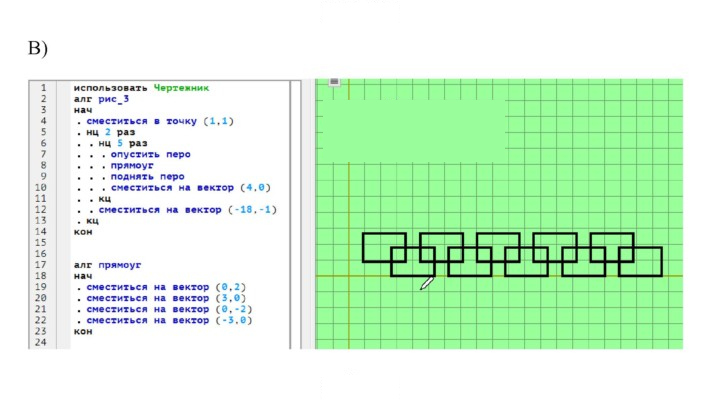Click 'сместиться на вектор (-18,-1)' line
This screenshot has width=720, height=404.
coord(187,210)
